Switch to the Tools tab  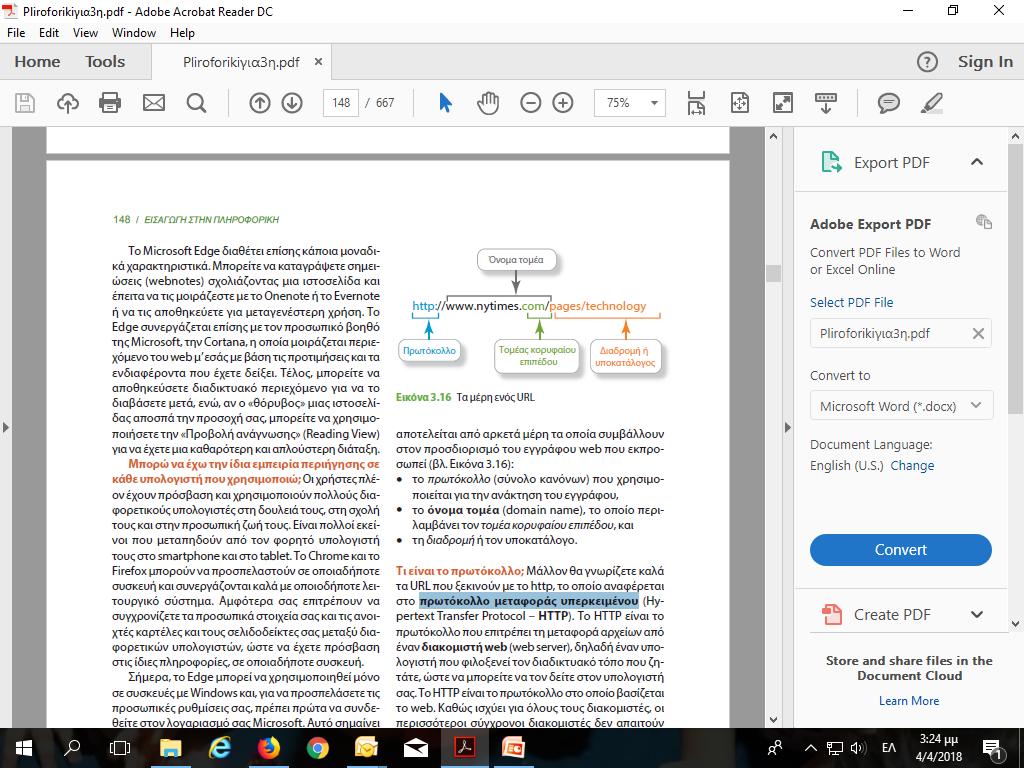[105, 61]
